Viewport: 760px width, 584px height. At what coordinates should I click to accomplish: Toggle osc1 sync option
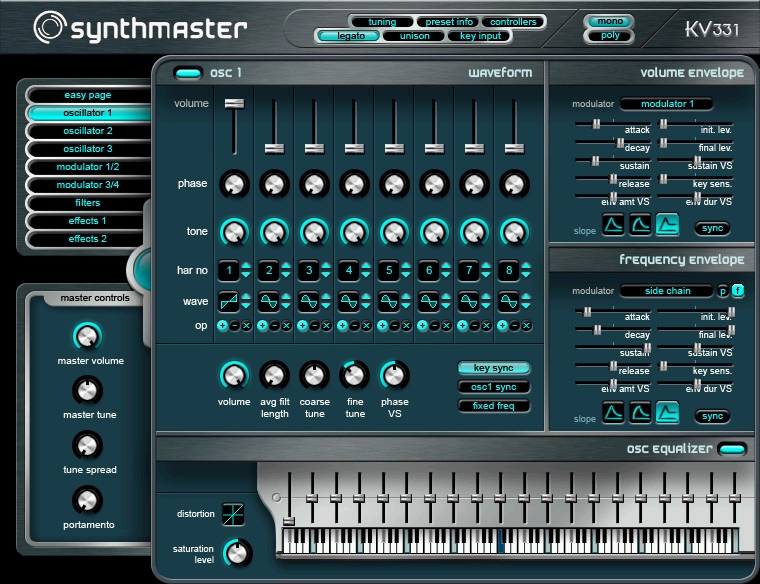click(x=494, y=387)
